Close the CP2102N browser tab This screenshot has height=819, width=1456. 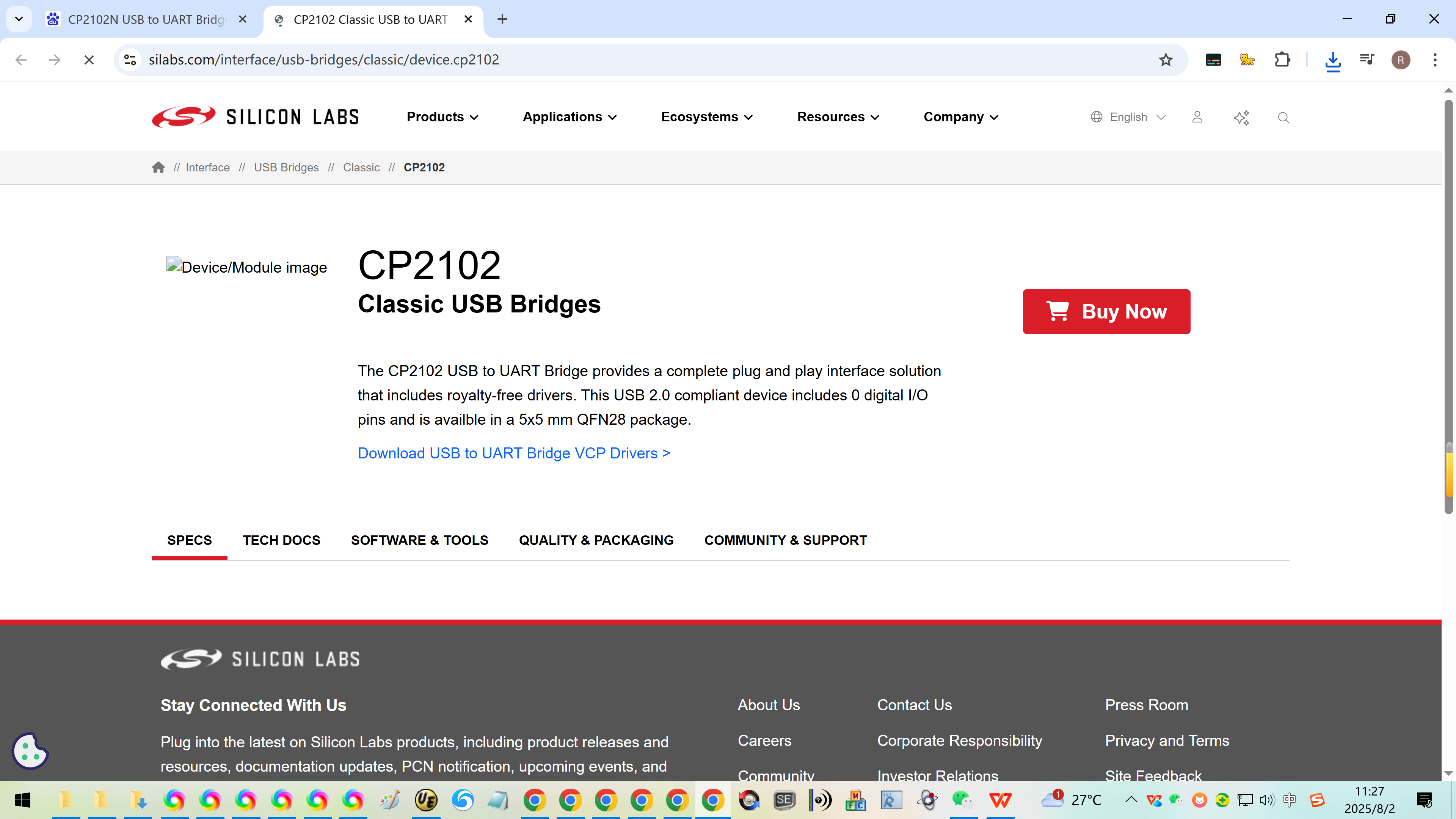243,19
